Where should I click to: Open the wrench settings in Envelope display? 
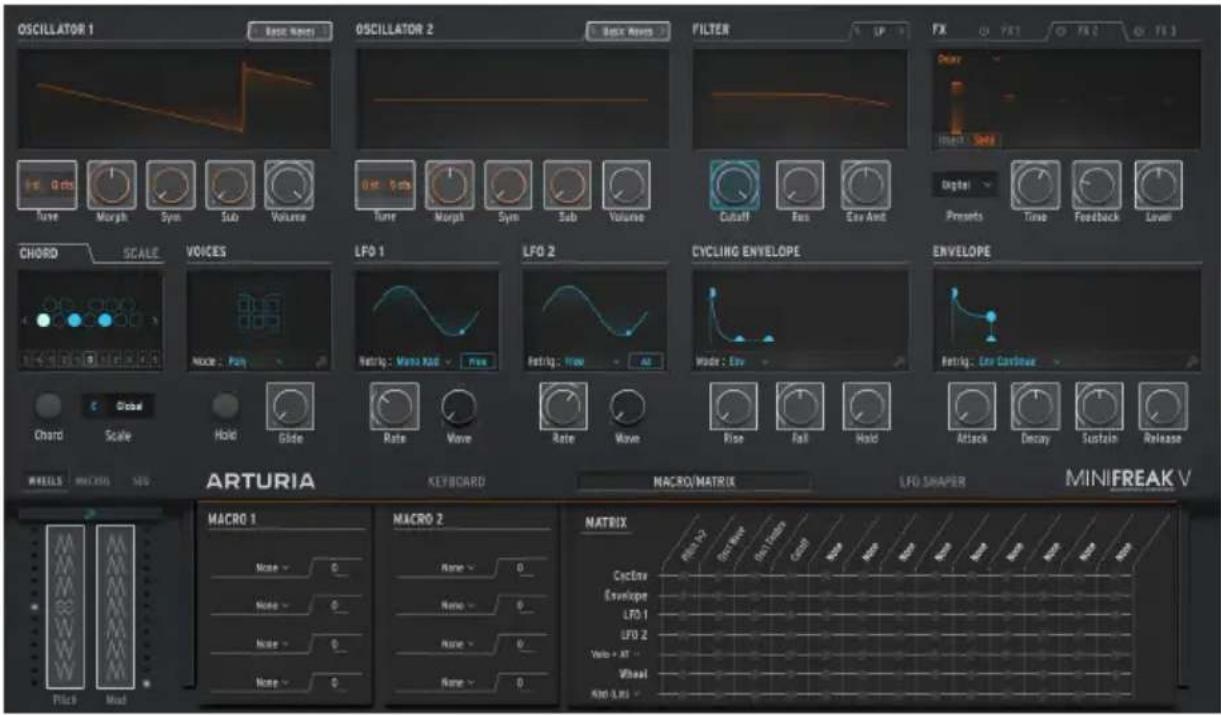1191,361
